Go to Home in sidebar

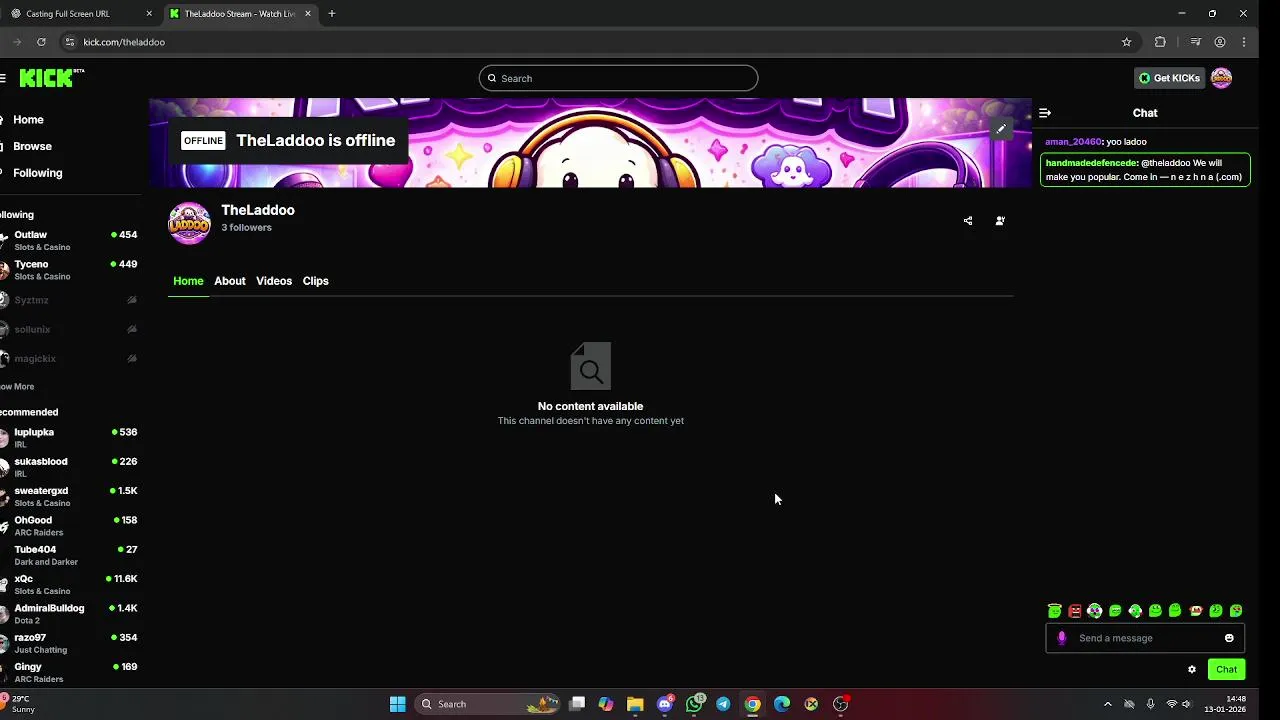28,120
